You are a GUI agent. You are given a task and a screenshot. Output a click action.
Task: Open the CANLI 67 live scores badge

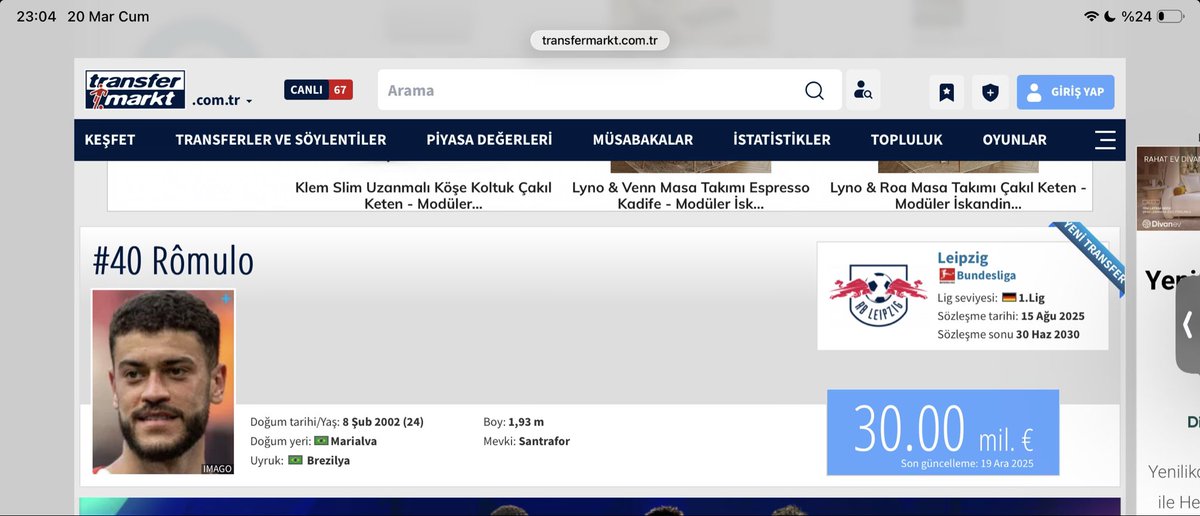[318, 90]
